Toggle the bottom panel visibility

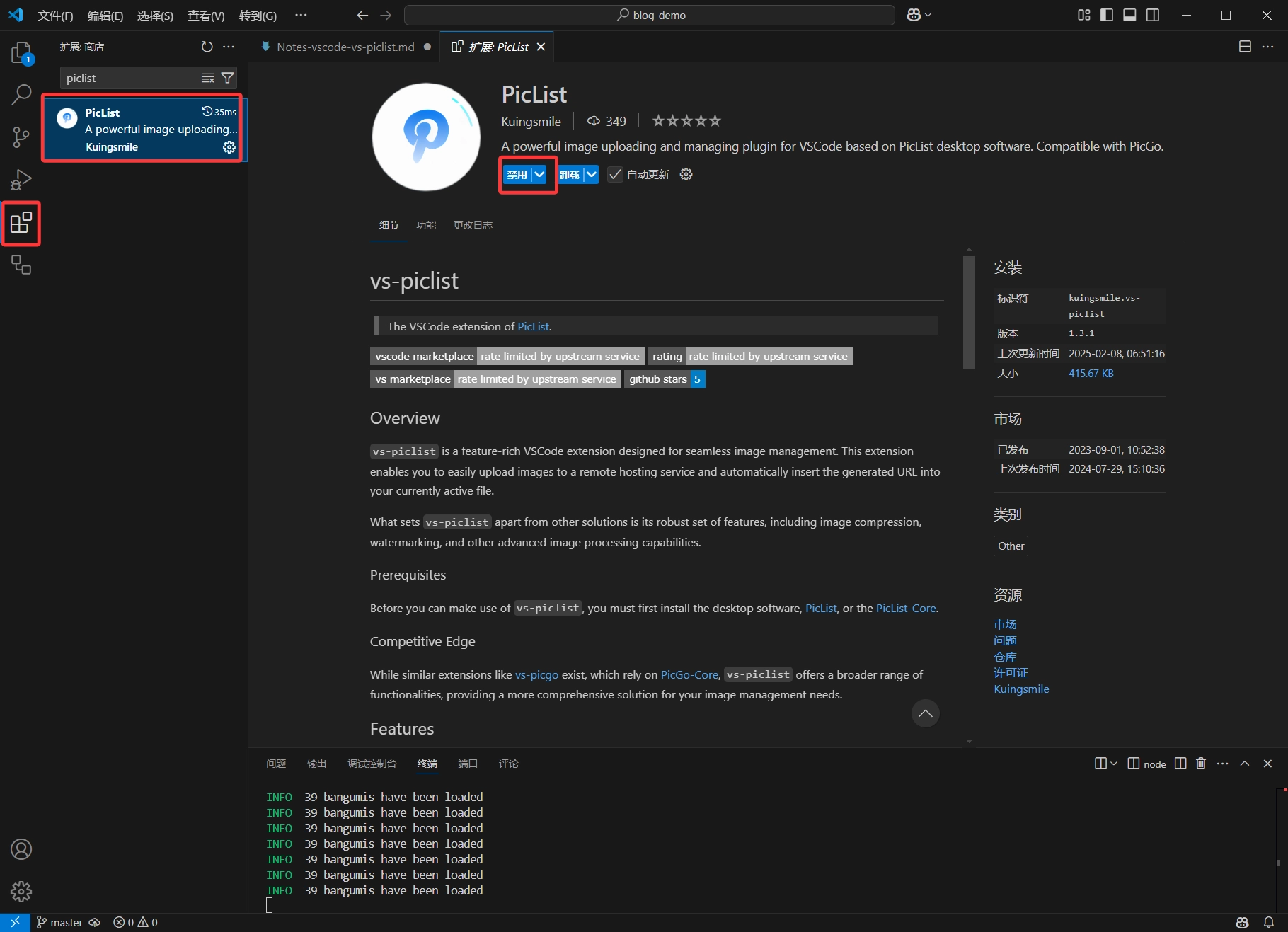coord(1130,15)
